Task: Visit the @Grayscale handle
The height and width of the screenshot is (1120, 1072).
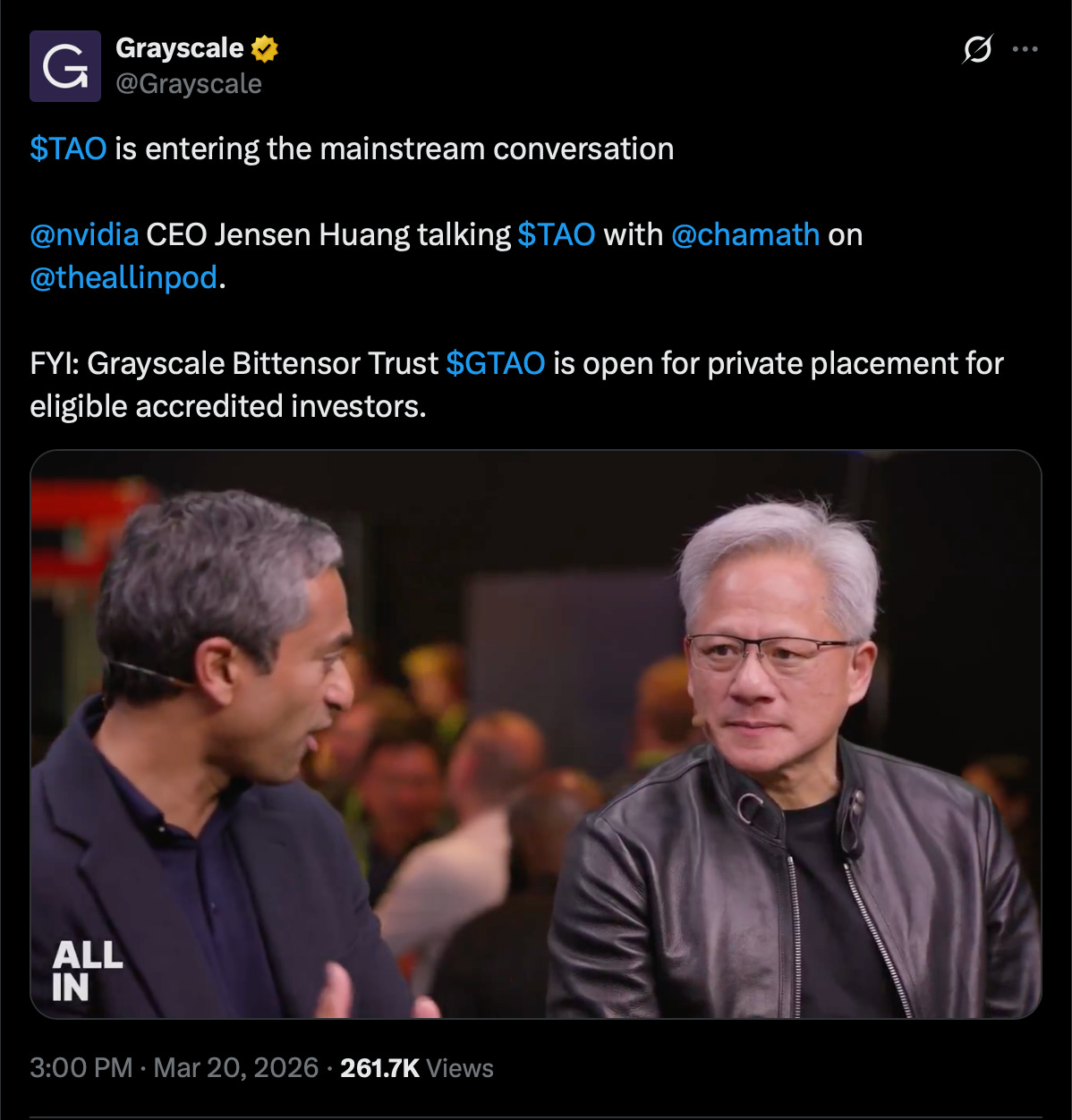Action: (x=189, y=84)
